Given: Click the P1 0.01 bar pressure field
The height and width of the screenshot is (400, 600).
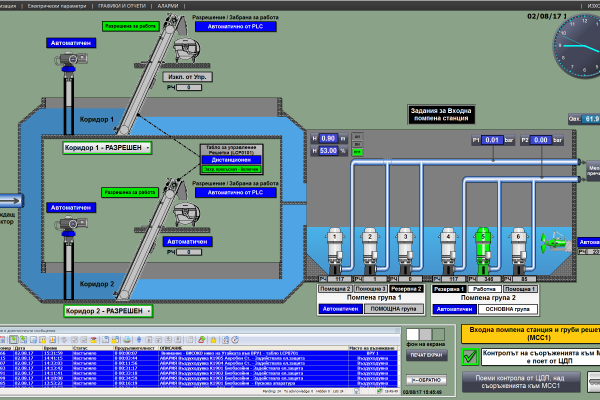Looking at the screenshot, I should (x=492, y=140).
